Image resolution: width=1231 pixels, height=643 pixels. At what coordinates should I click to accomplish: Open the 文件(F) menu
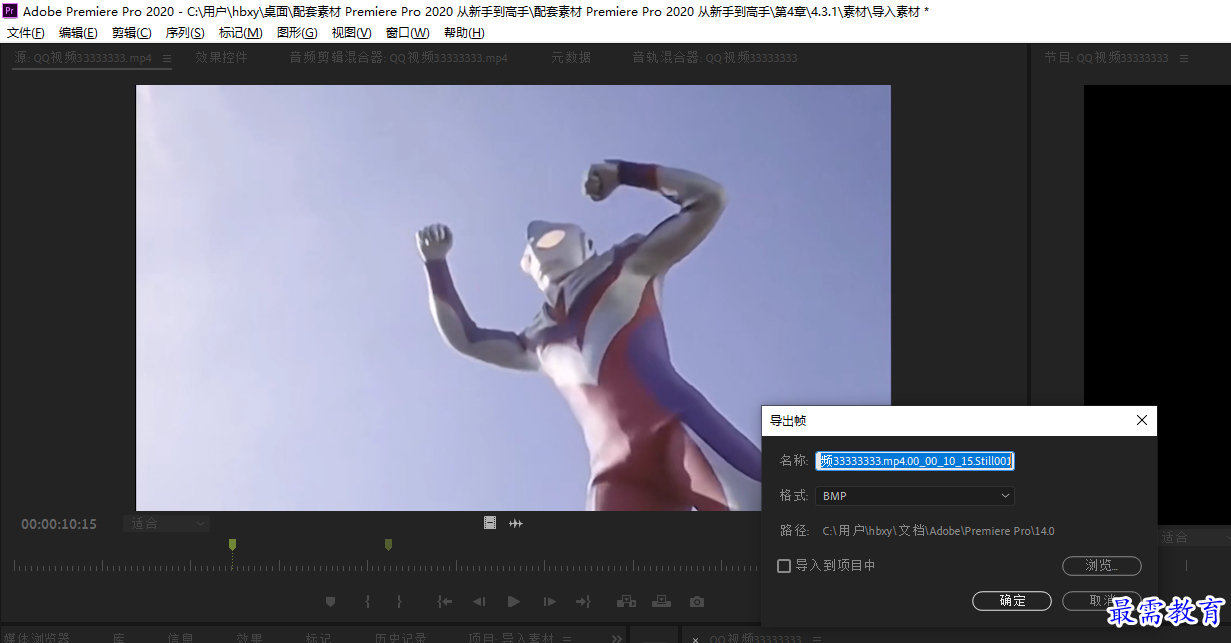click(26, 33)
